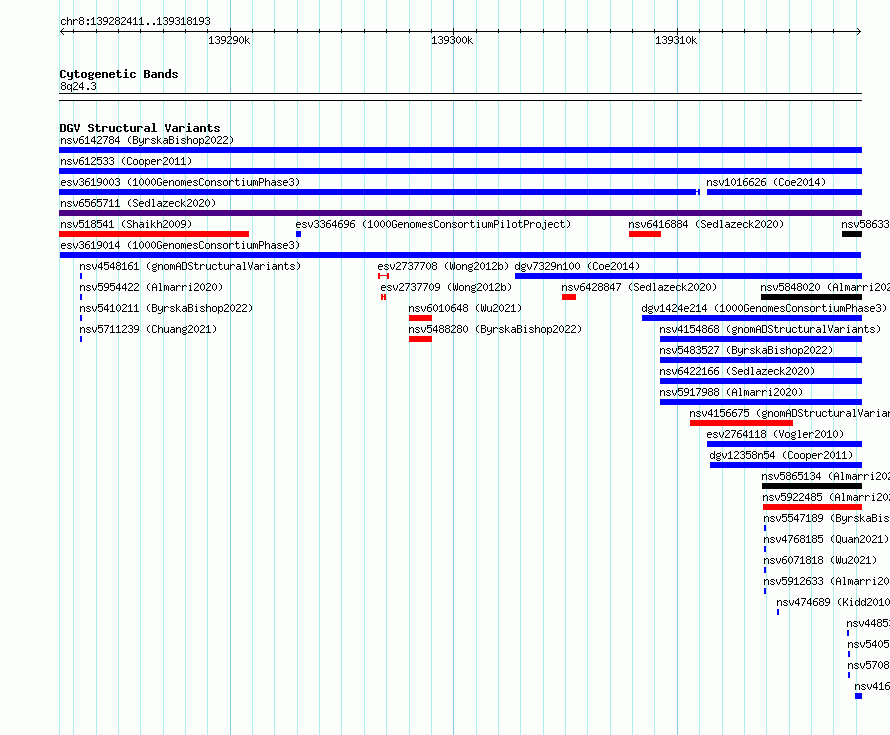Select esv3619014 (1000GenomesConsortiumPhase3) label
This screenshot has height=735, width=890.
pos(180,245)
